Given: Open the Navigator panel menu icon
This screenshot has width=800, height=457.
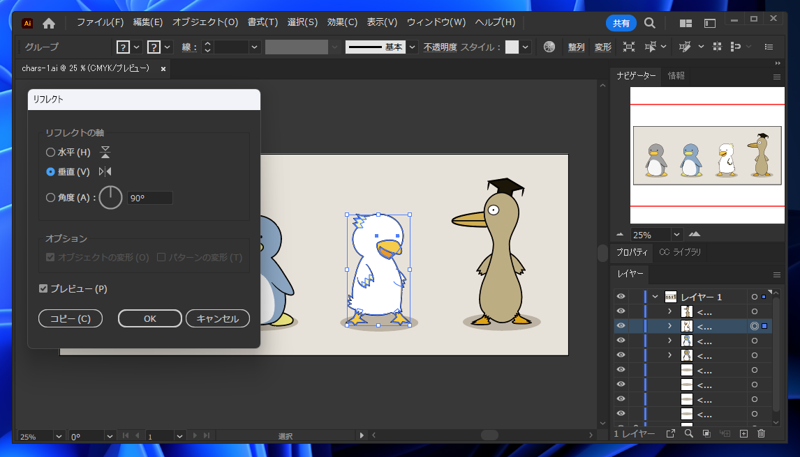Looking at the screenshot, I should 777,77.
